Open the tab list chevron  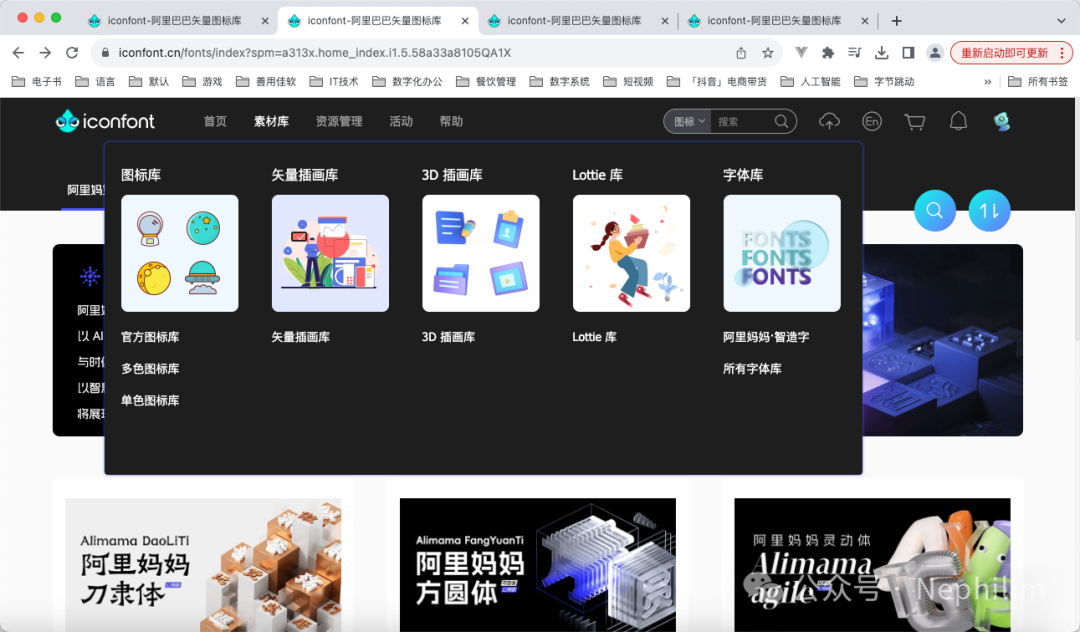(x=1061, y=21)
